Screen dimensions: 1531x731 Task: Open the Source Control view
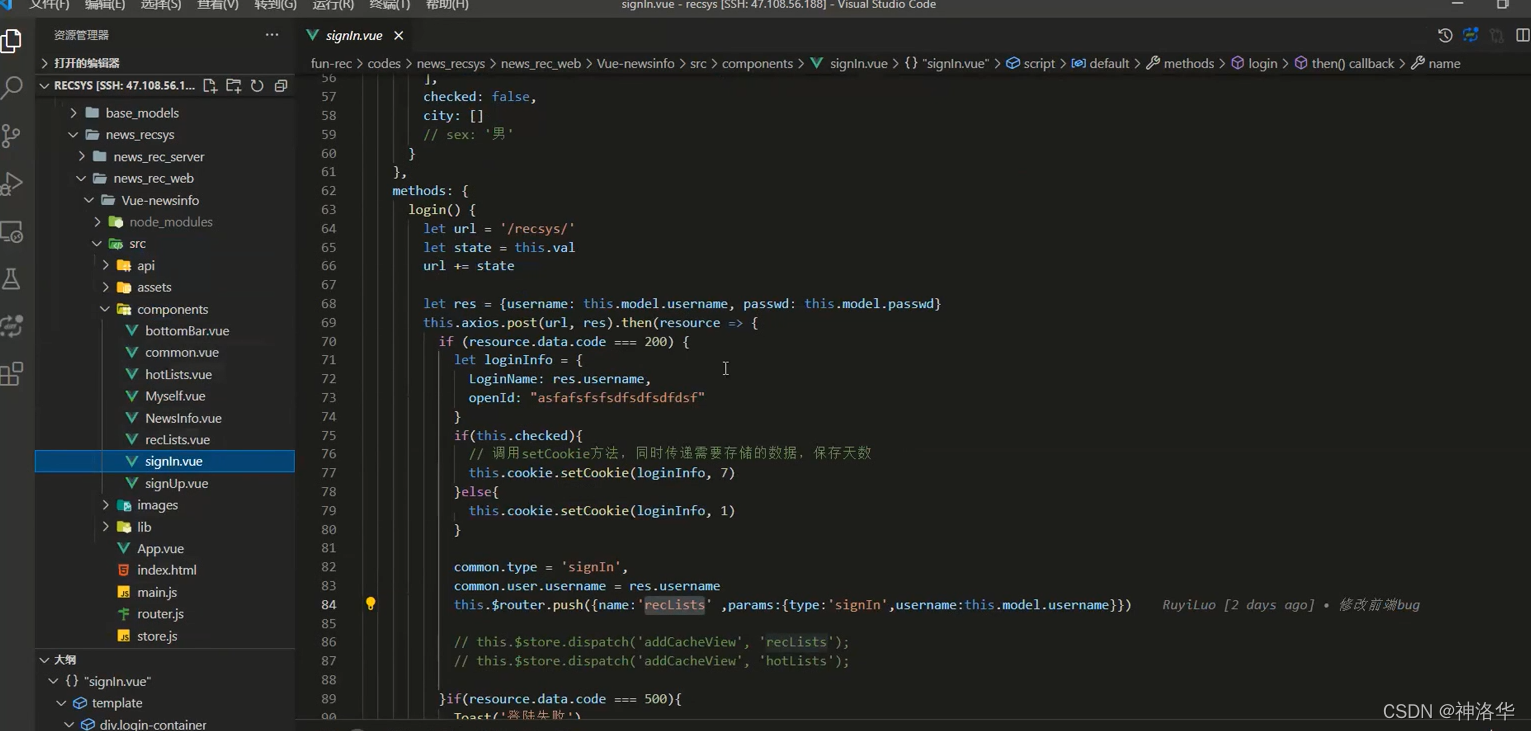point(12,136)
